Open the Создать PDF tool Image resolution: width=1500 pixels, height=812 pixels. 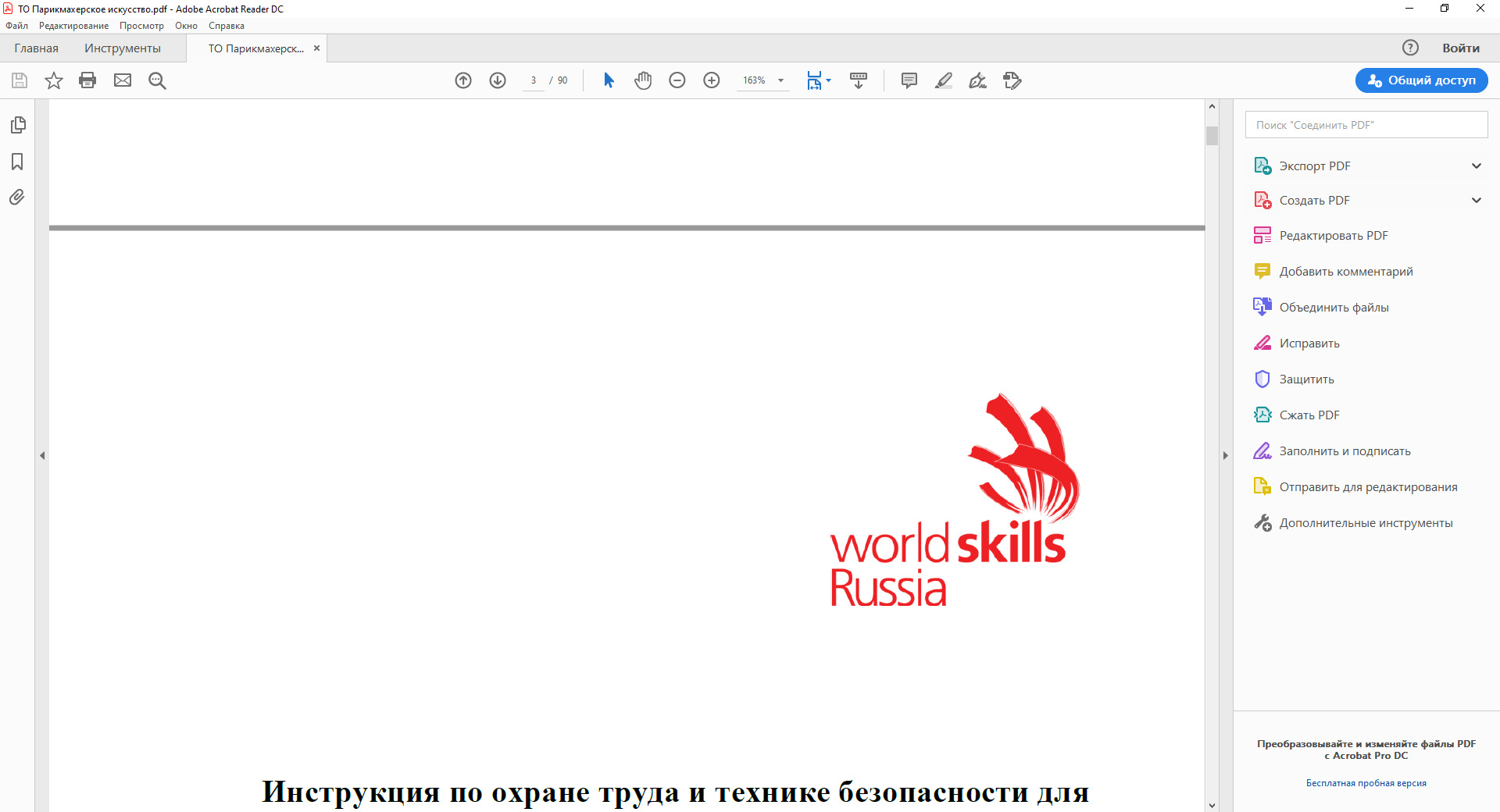(x=1314, y=201)
